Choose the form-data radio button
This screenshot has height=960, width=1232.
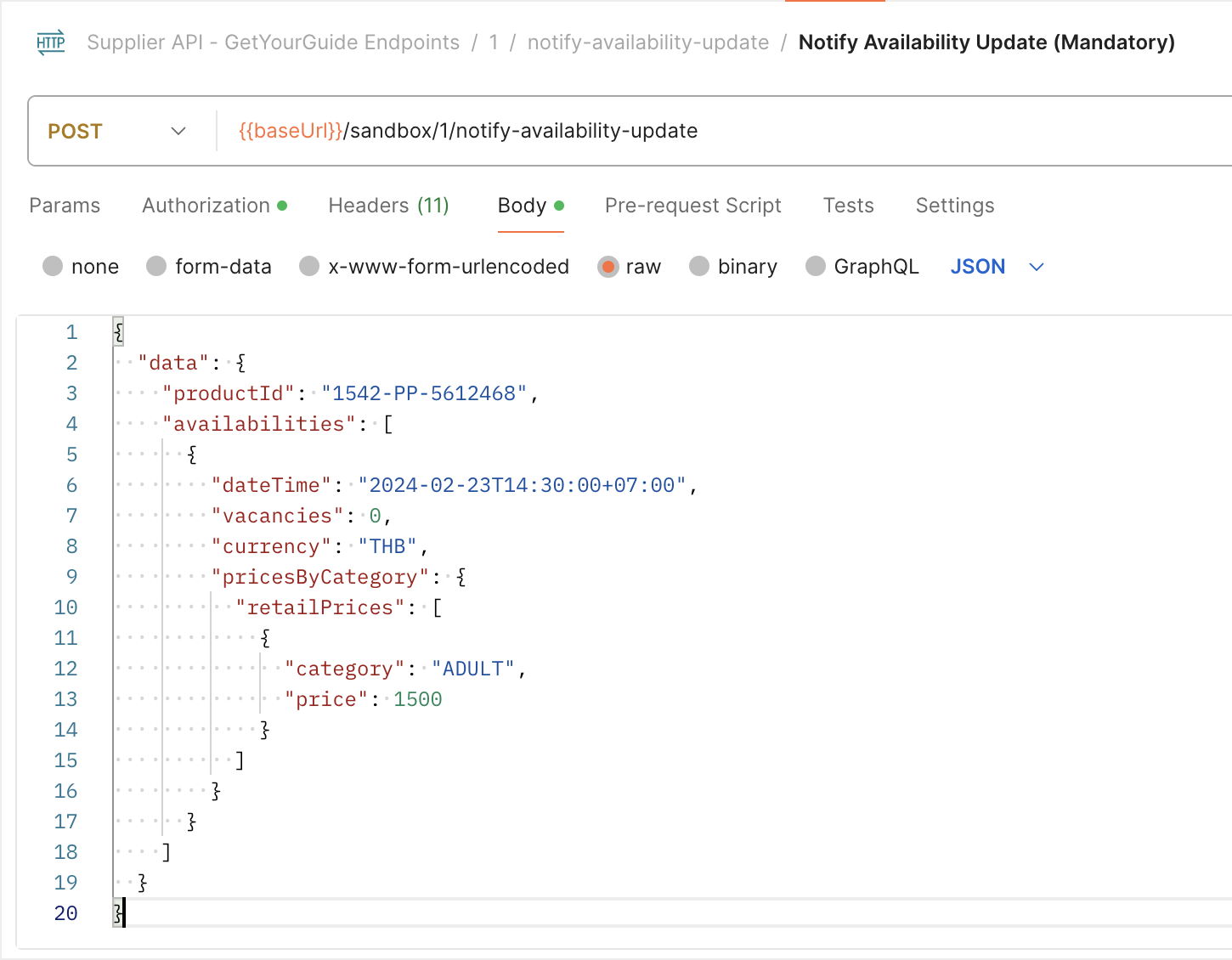click(156, 267)
